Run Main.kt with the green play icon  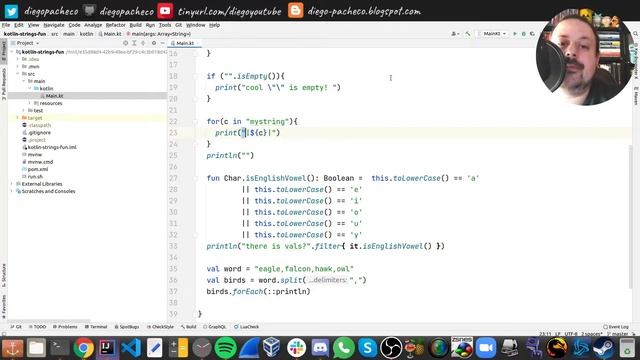[515, 34]
